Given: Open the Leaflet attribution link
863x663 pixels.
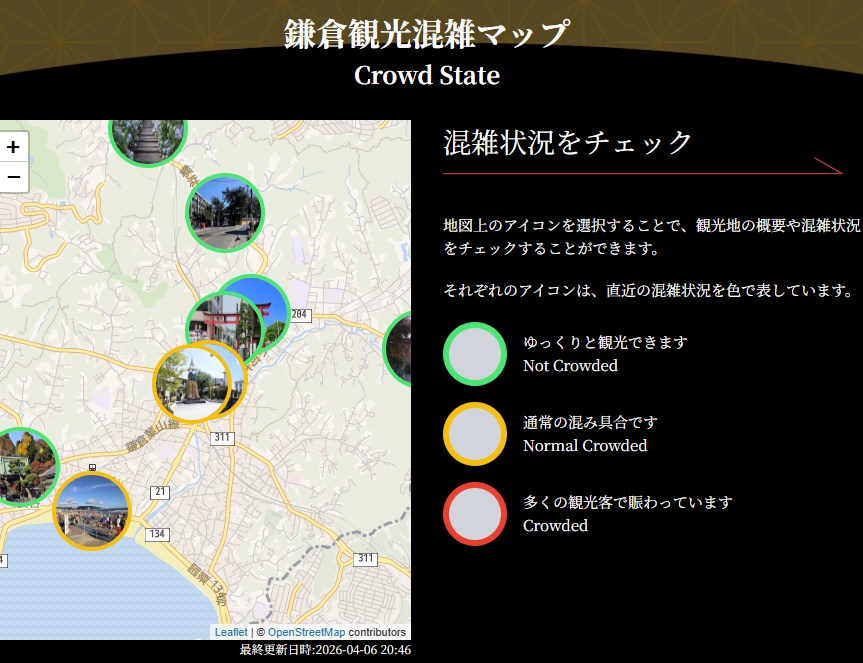Looking at the screenshot, I should click(x=231, y=632).
